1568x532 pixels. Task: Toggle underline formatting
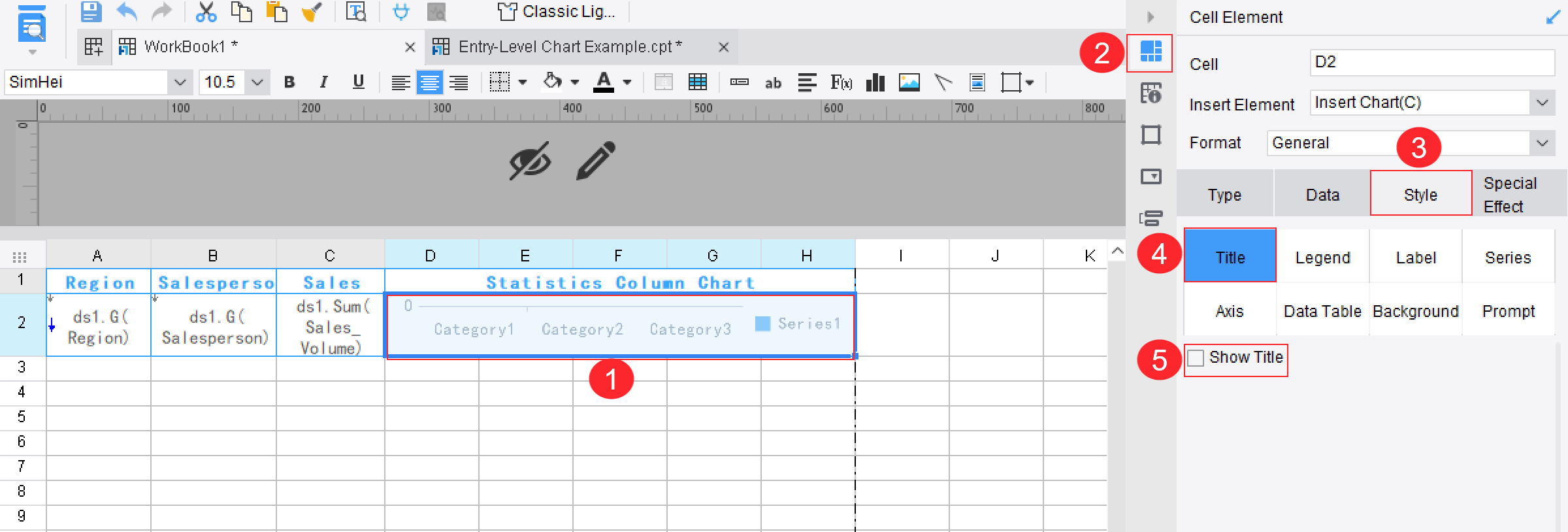click(x=358, y=82)
